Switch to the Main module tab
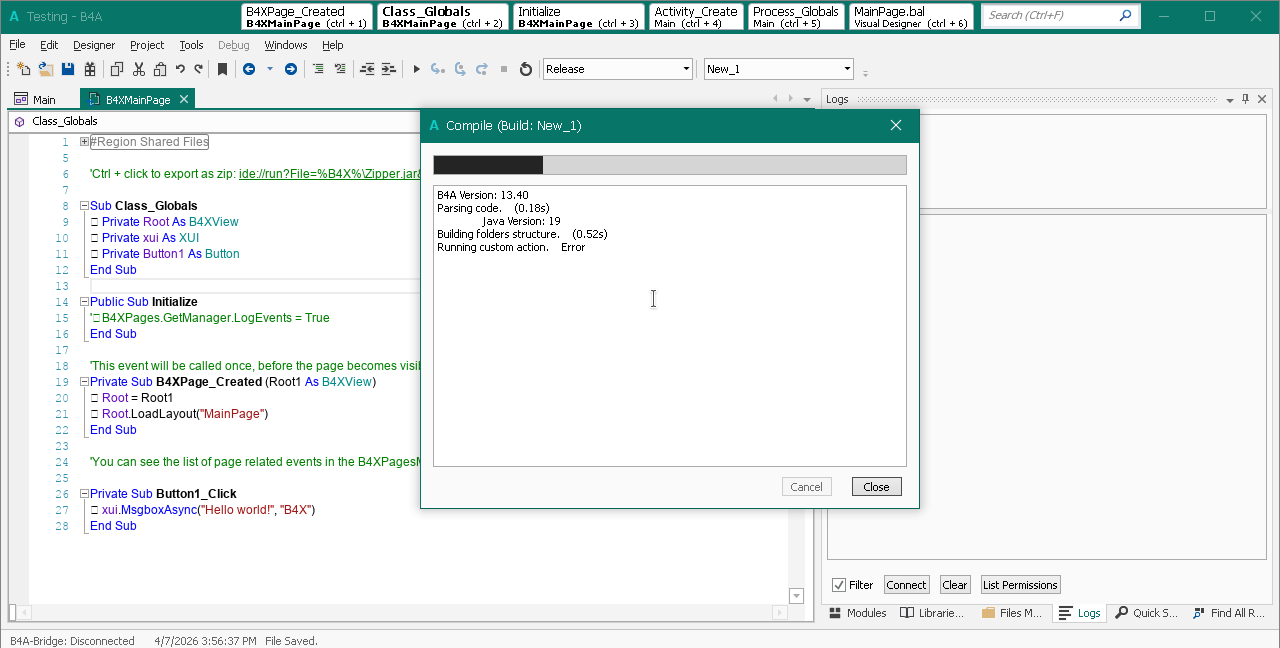1280x648 pixels. pyautogui.click(x=35, y=99)
